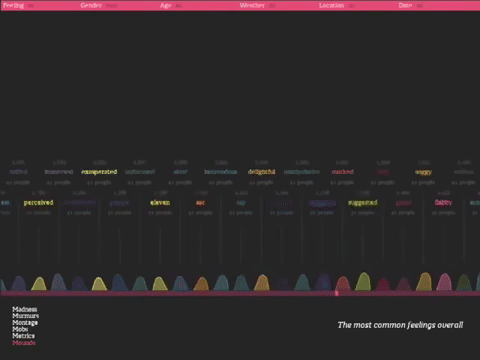Viewport: 480px width, 360px height.
Task: Click the 'unfocused' feeling label
Action: [x=140, y=172]
